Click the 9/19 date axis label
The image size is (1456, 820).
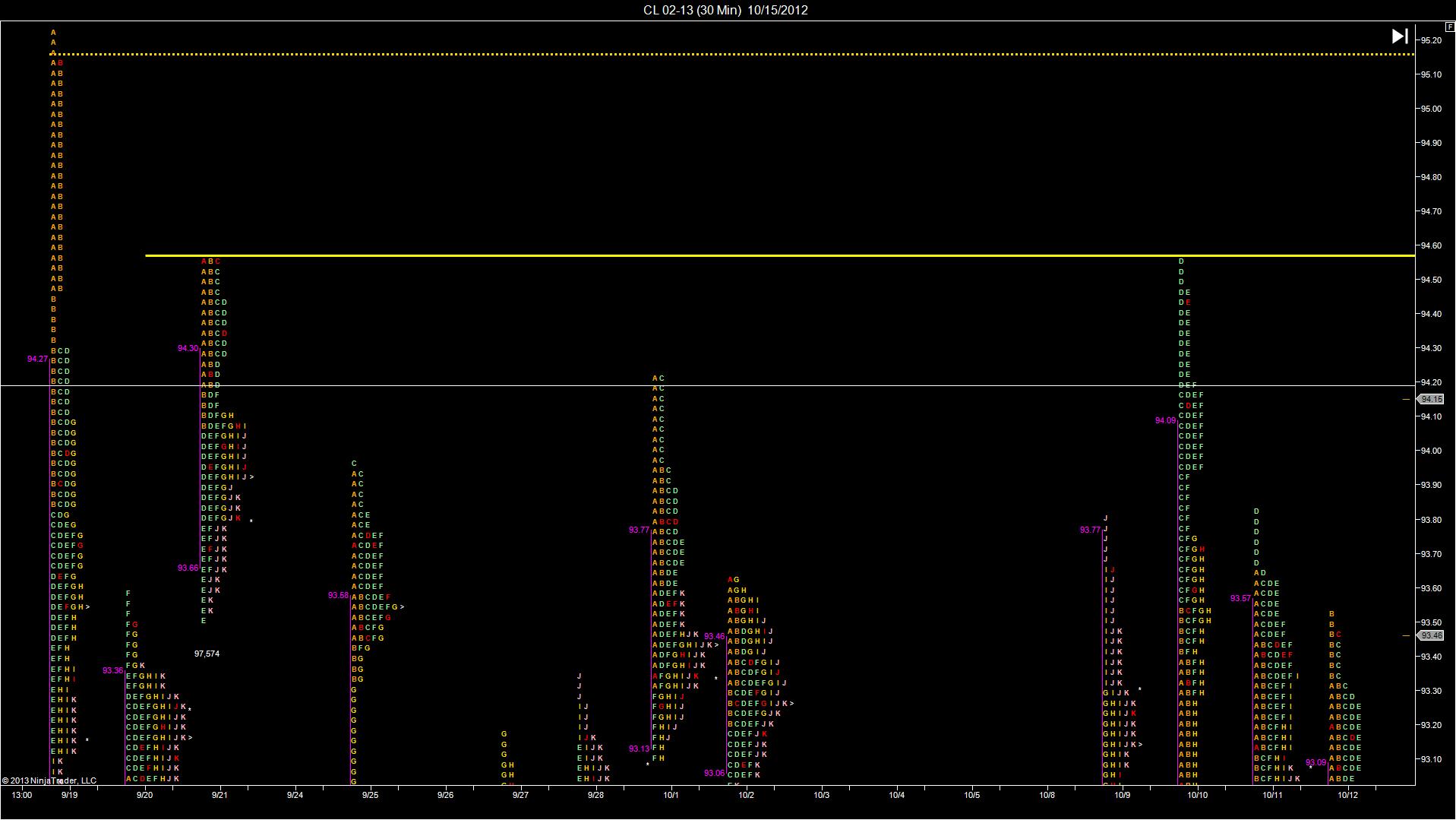click(x=69, y=795)
